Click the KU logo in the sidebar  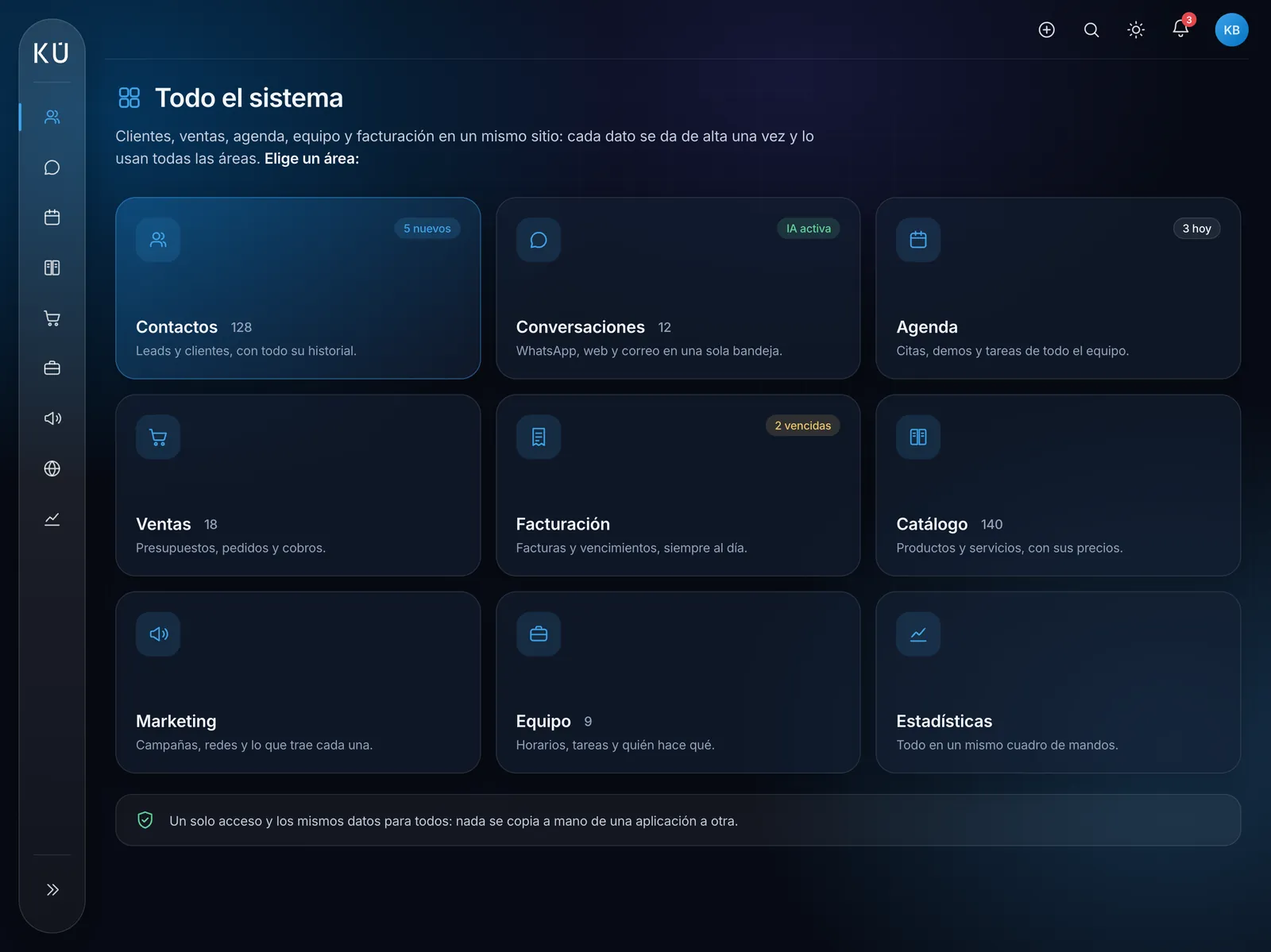pos(52,53)
